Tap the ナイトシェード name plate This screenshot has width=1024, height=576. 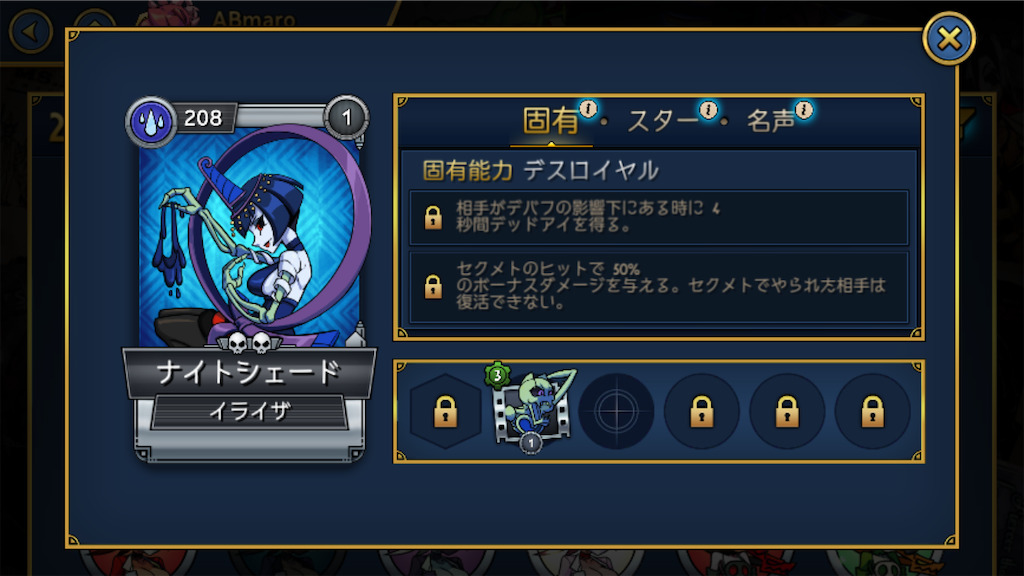pyautogui.click(x=249, y=372)
